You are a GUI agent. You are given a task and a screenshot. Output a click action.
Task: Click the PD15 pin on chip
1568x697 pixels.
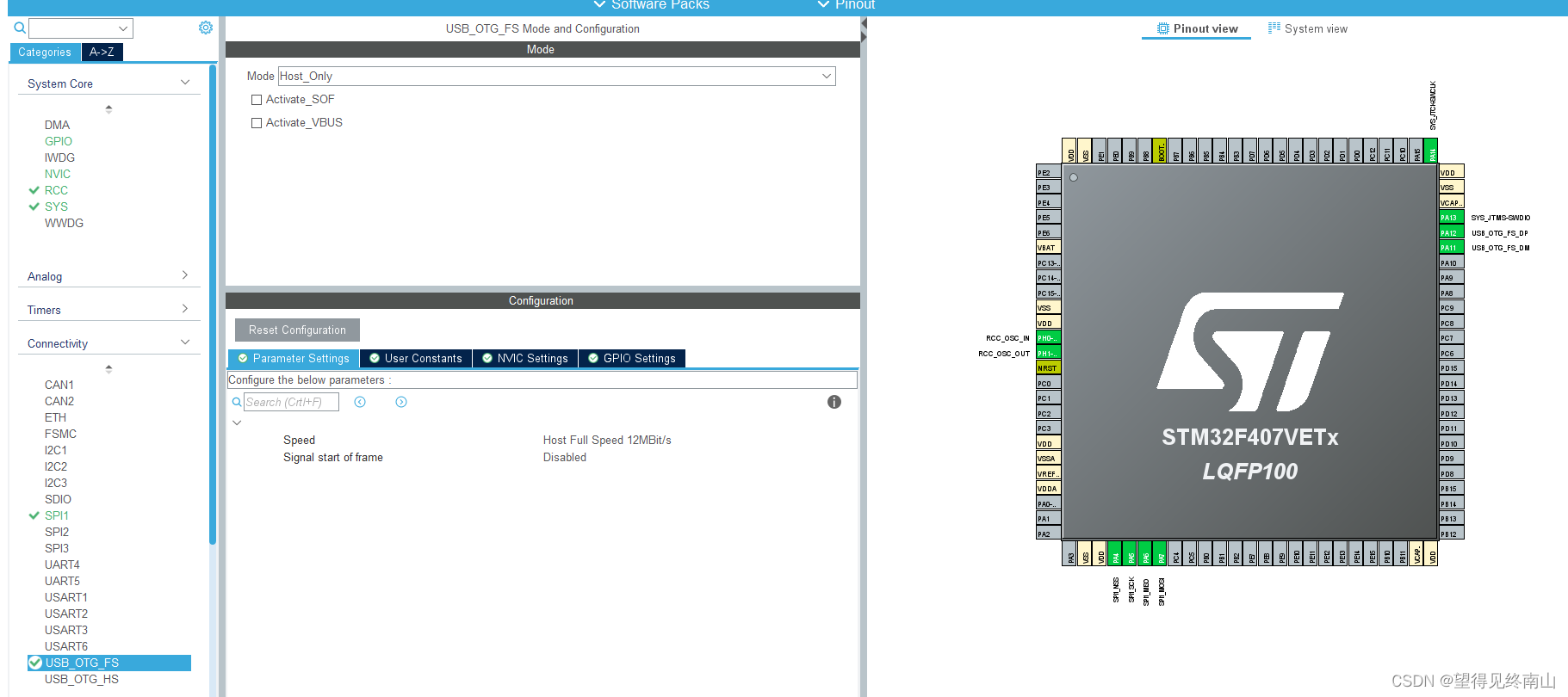pyautogui.click(x=1452, y=368)
